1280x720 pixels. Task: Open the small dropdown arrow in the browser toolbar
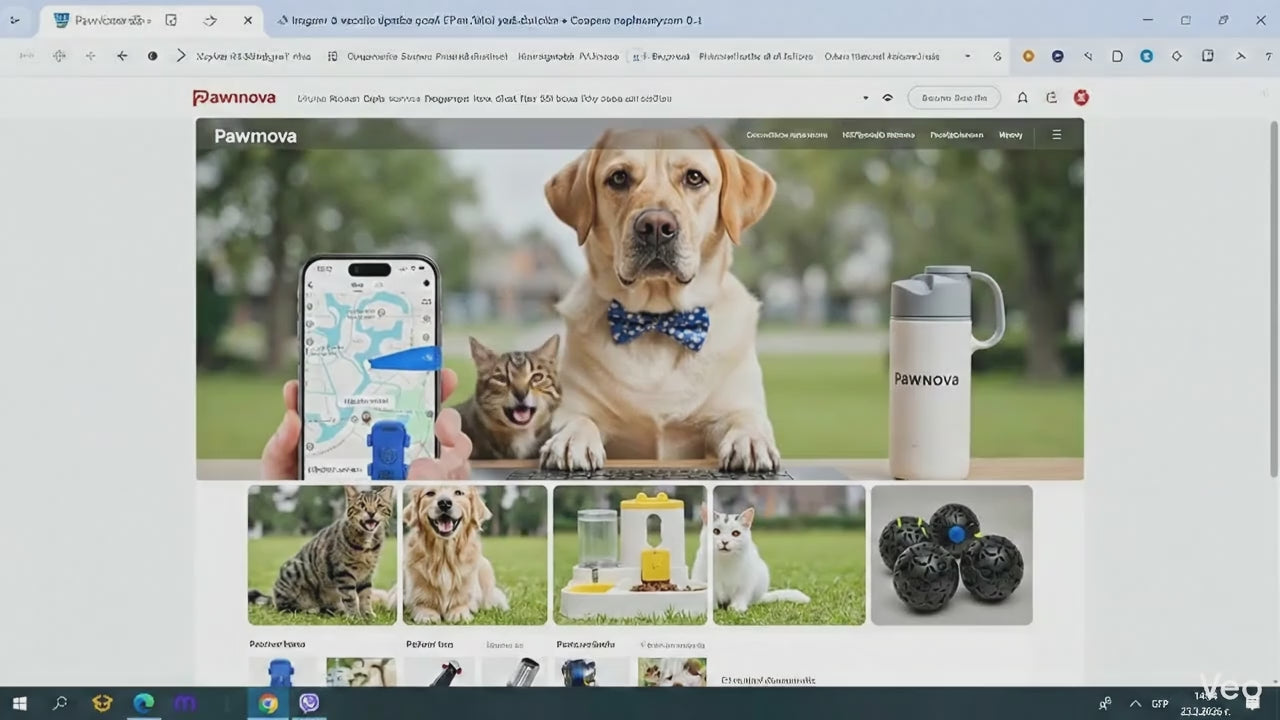coord(967,57)
